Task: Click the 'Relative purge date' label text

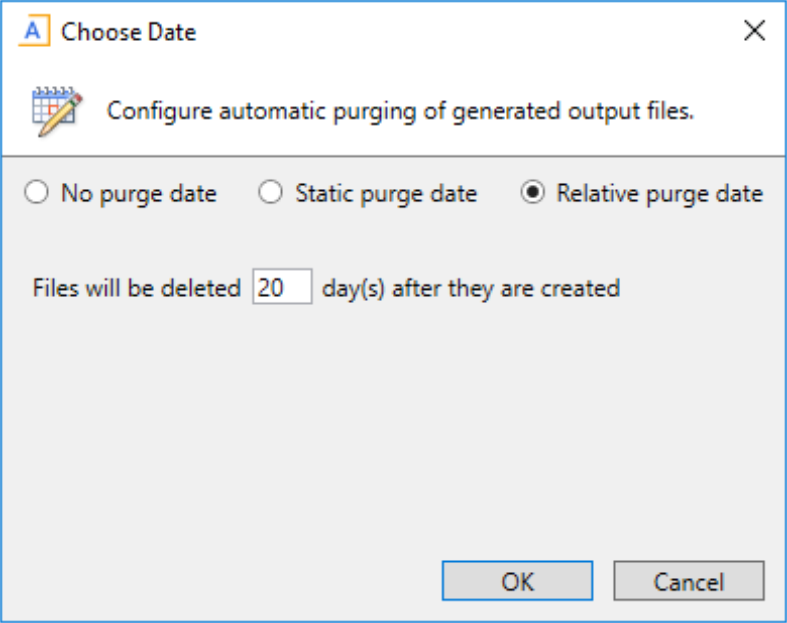Action: click(x=659, y=194)
